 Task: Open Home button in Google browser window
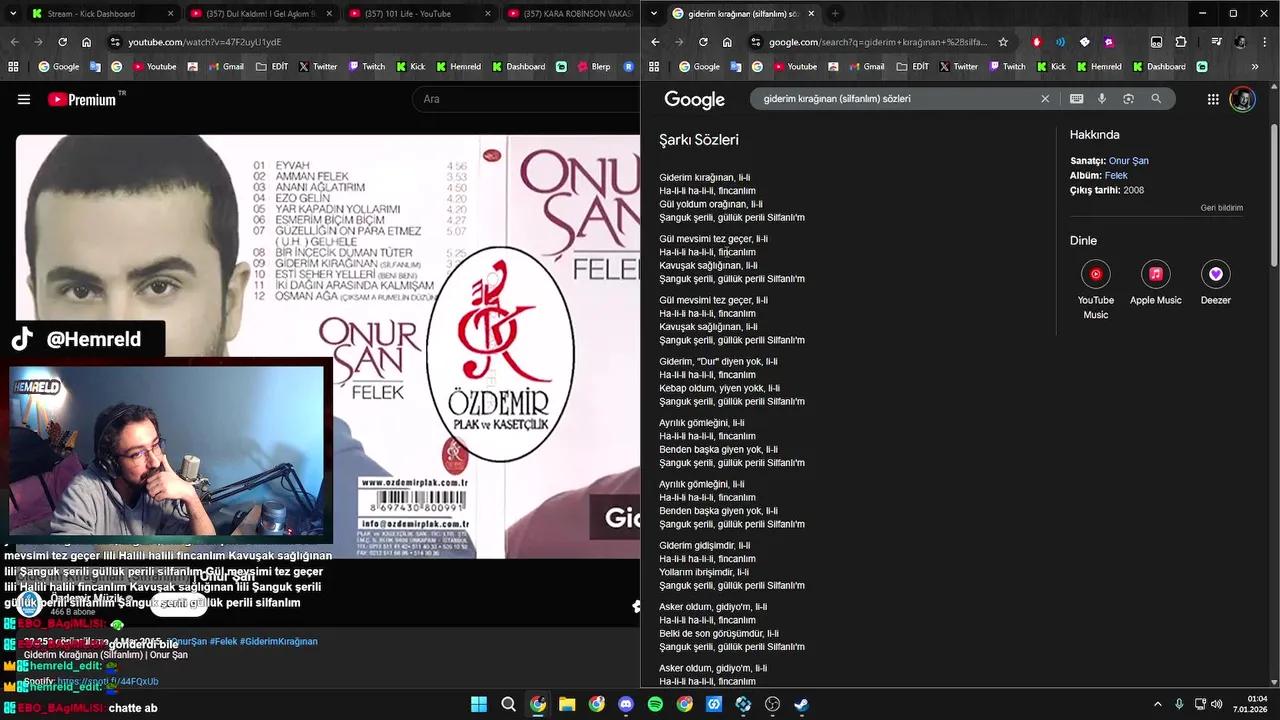pyautogui.click(x=727, y=42)
